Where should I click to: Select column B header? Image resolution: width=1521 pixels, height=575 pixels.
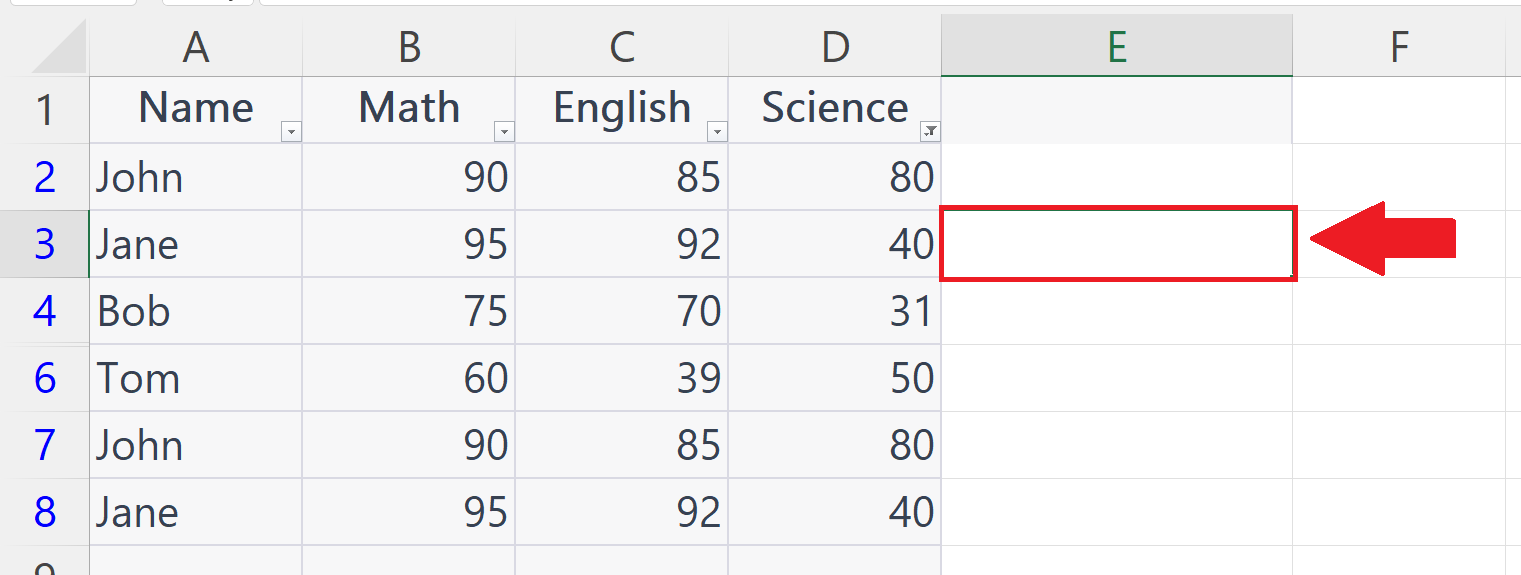409,47
